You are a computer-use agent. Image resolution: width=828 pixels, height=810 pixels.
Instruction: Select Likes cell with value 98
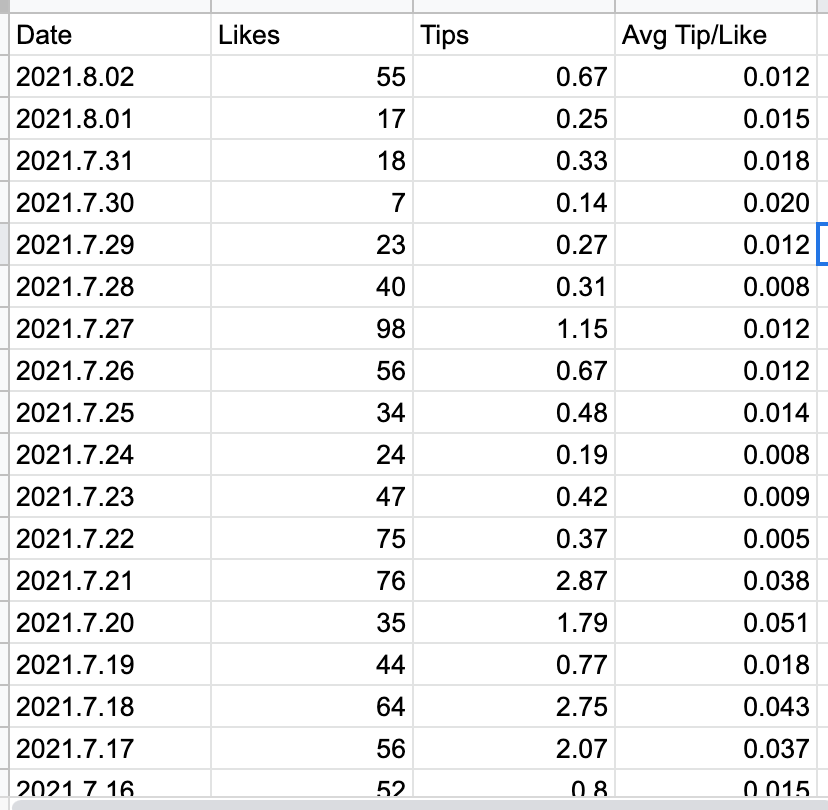(312, 328)
